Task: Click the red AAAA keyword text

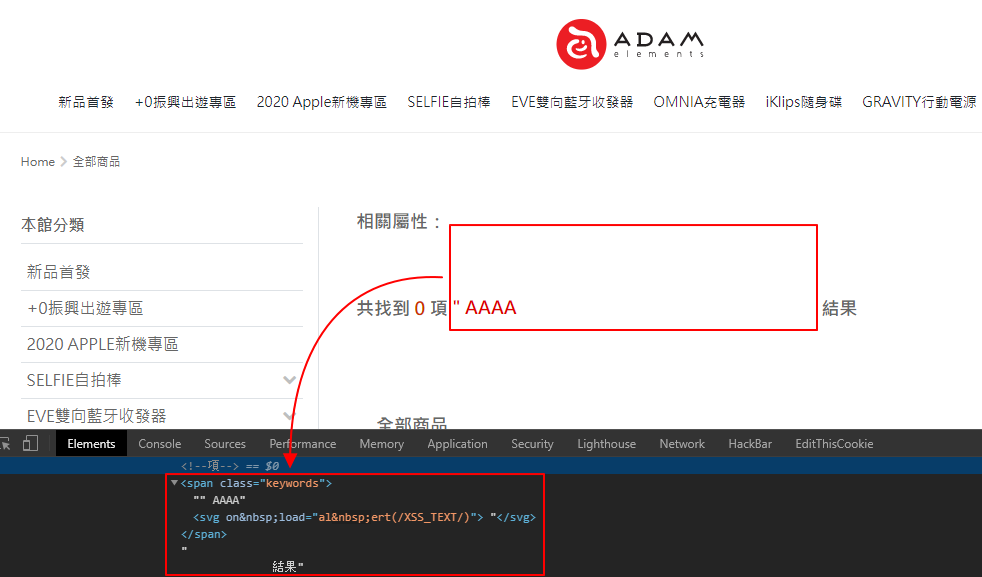Action: [490, 308]
